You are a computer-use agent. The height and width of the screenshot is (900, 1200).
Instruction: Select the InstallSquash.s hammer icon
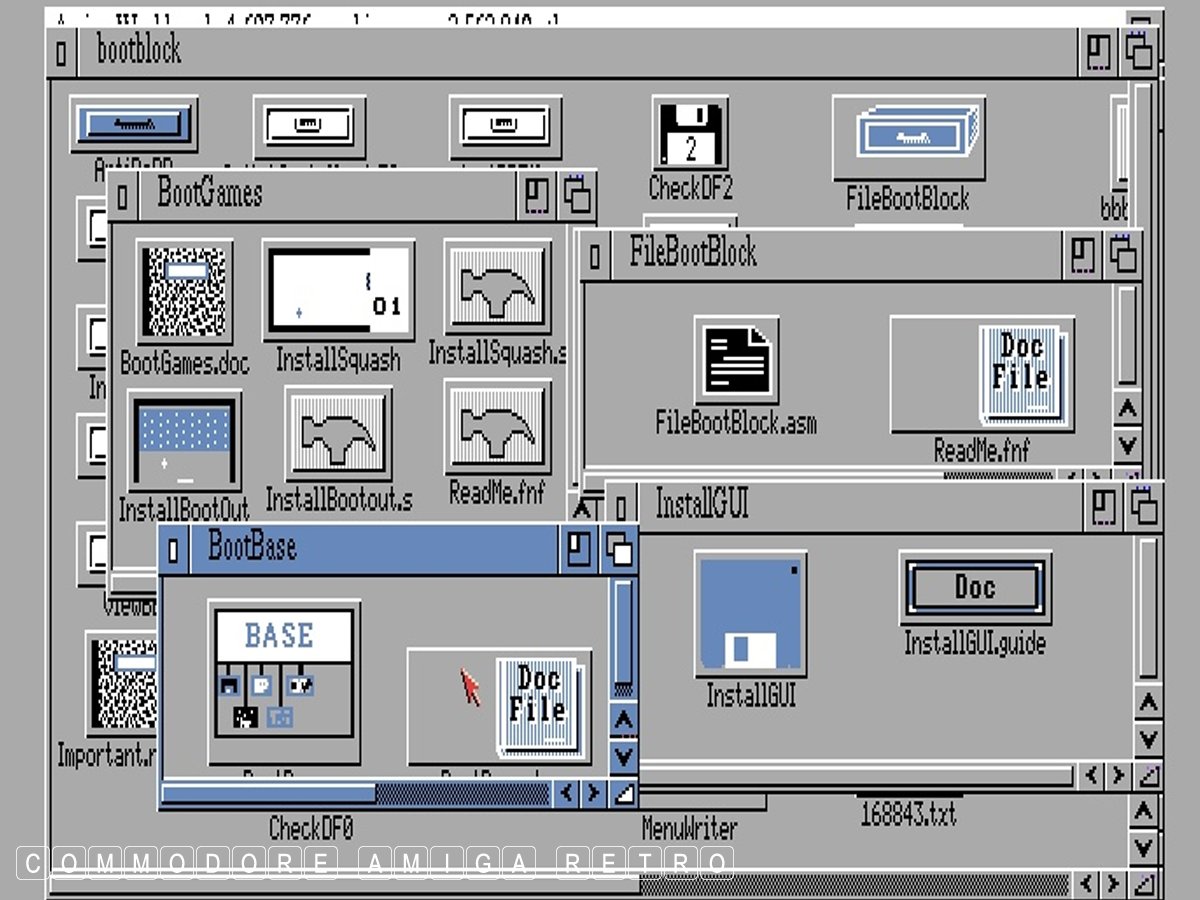point(498,289)
